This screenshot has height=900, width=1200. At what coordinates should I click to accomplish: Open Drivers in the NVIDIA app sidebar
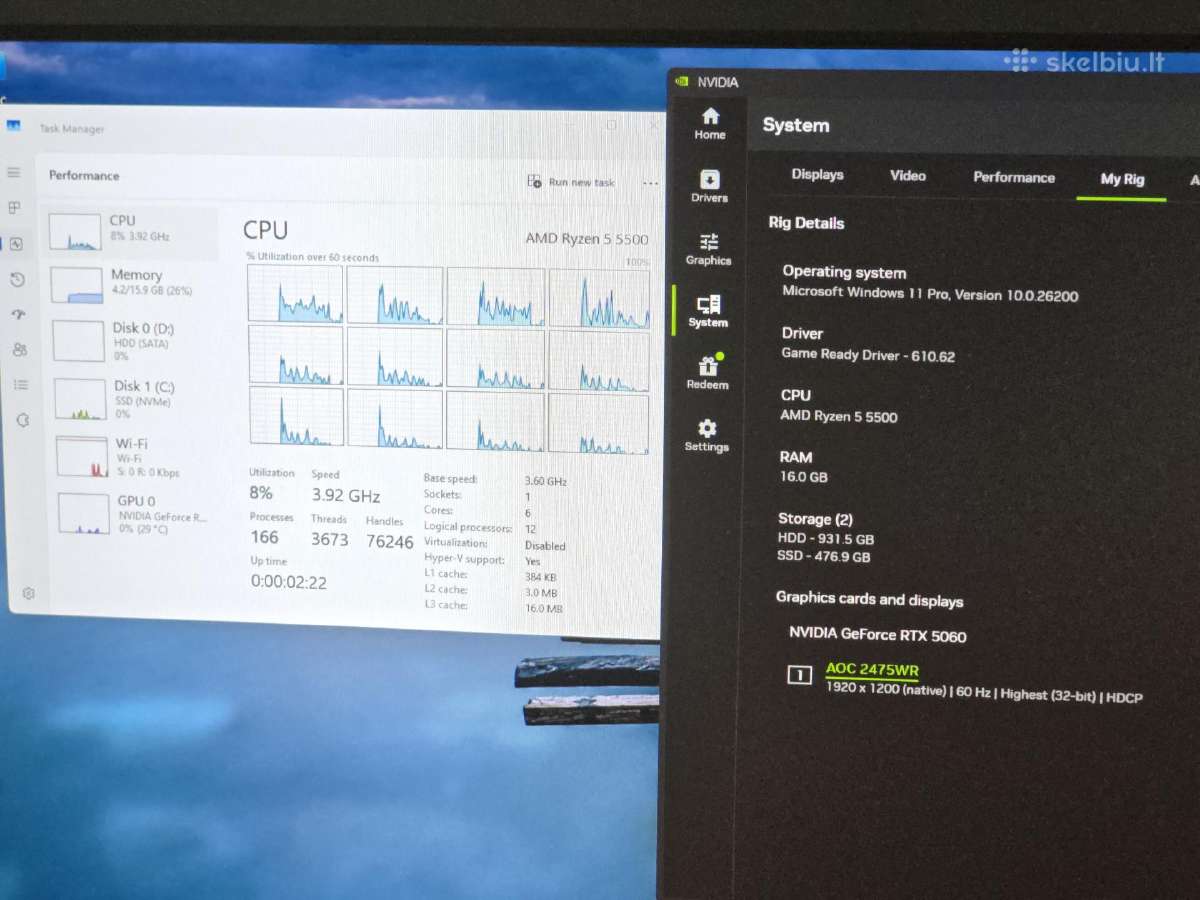[709, 186]
